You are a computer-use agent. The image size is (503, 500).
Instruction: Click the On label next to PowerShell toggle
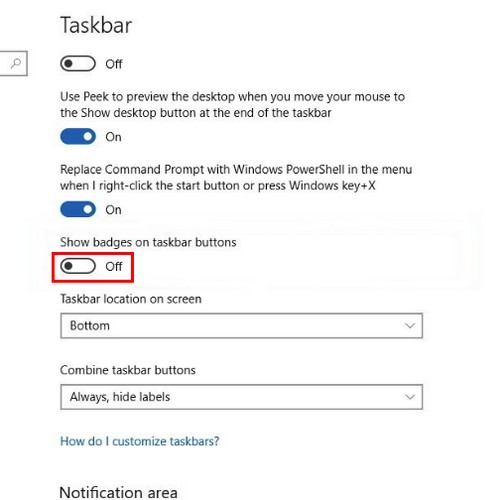(x=113, y=210)
